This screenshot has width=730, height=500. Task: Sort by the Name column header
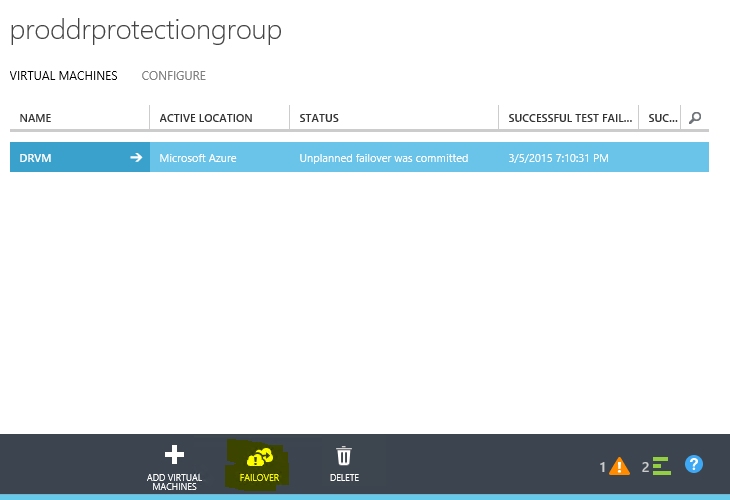click(x=36, y=118)
